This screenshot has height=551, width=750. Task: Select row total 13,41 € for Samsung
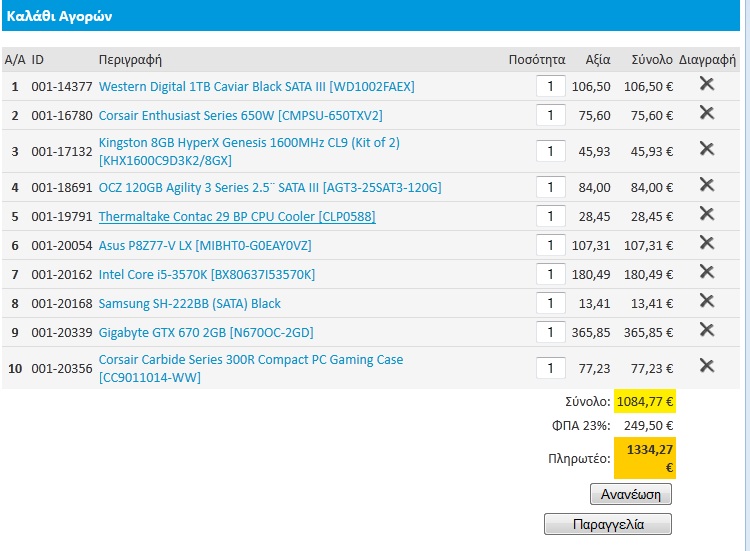652,304
